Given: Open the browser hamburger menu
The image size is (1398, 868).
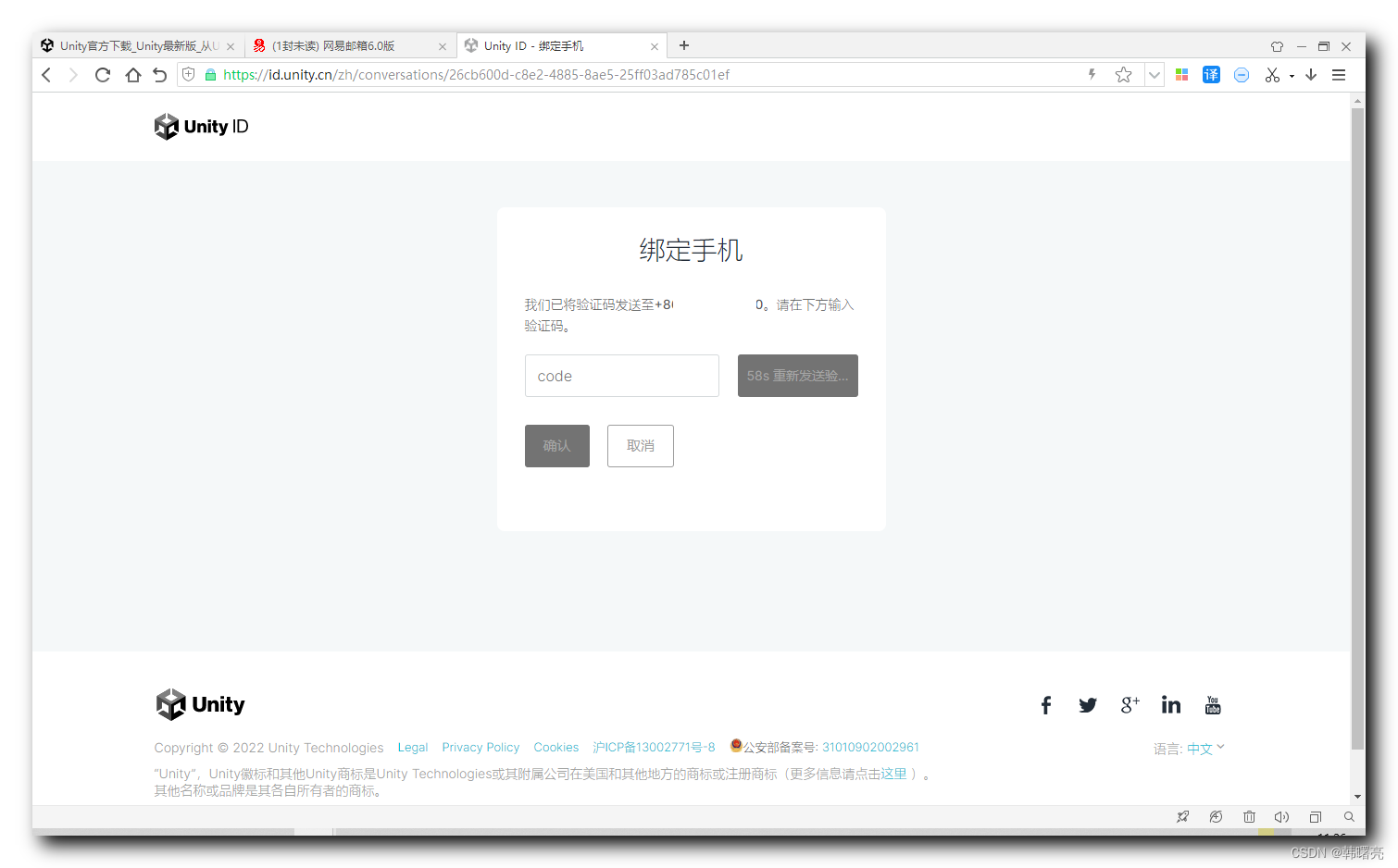Looking at the screenshot, I should point(1339,75).
